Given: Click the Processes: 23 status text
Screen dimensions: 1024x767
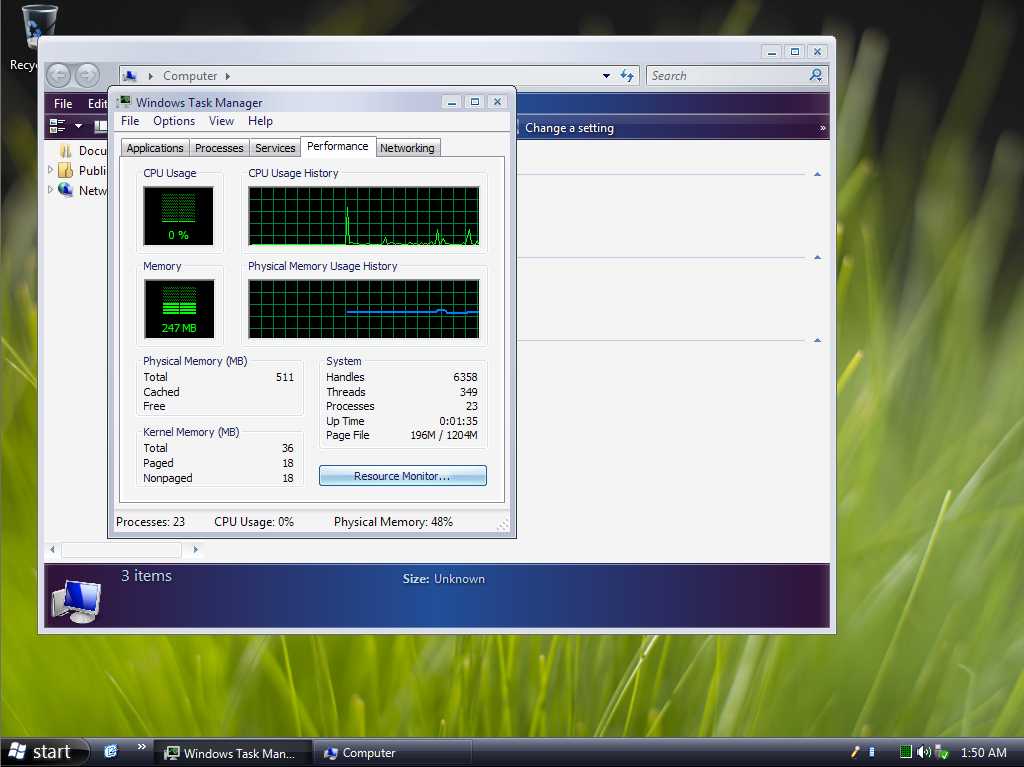Looking at the screenshot, I should pos(150,522).
